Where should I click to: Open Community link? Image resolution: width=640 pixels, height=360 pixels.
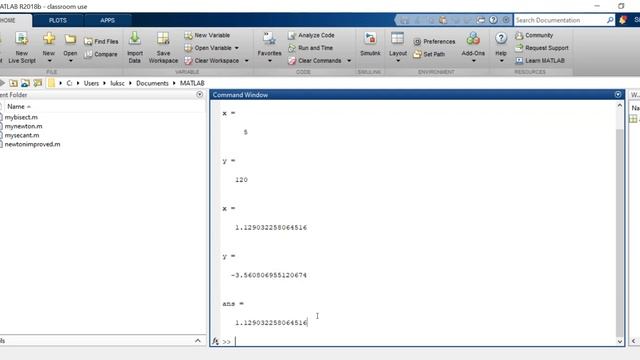534,35
